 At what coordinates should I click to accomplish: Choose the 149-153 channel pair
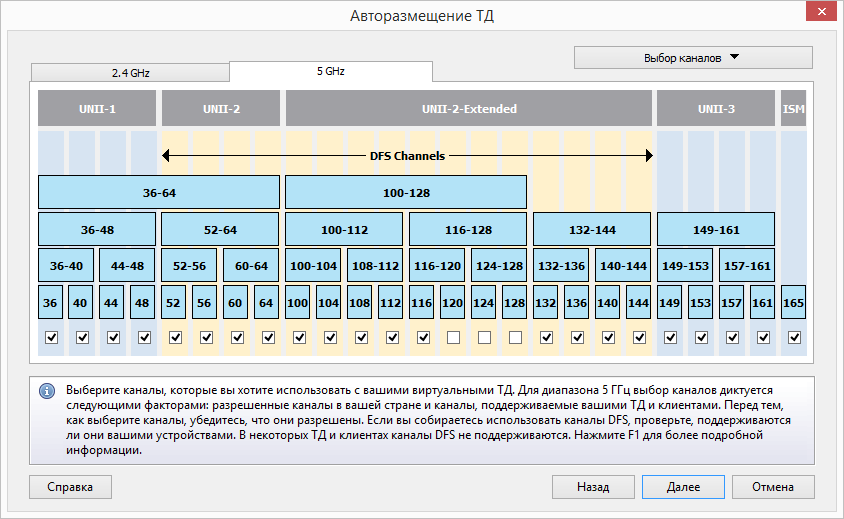click(x=685, y=265)
